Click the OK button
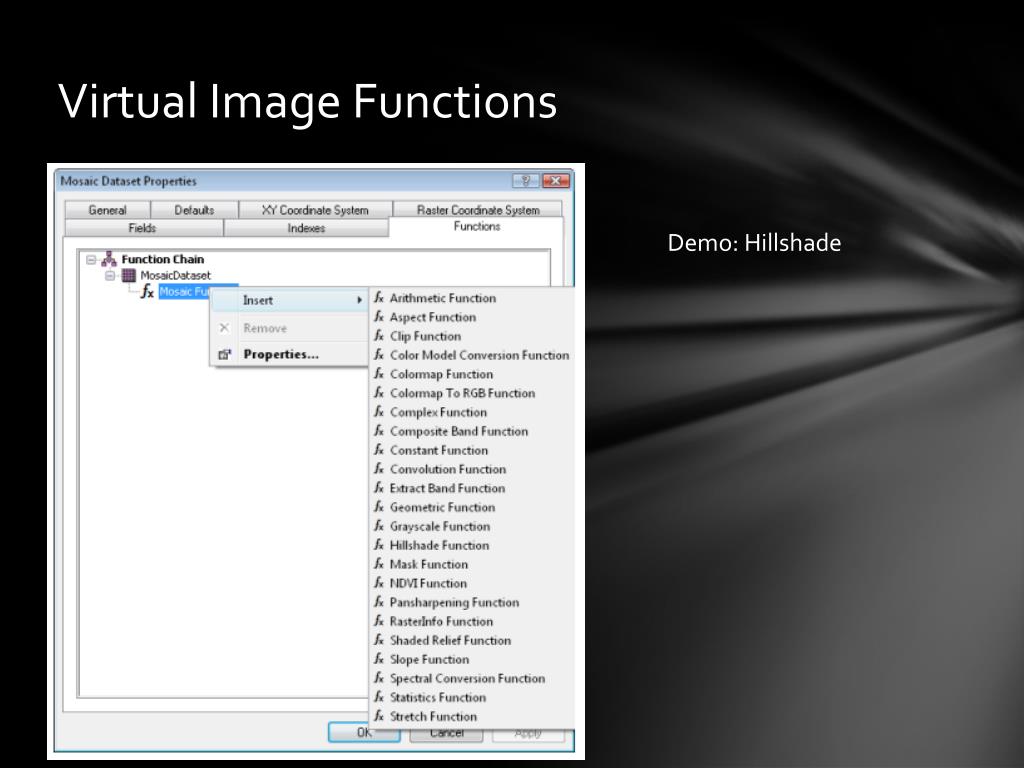 [364, 733]
